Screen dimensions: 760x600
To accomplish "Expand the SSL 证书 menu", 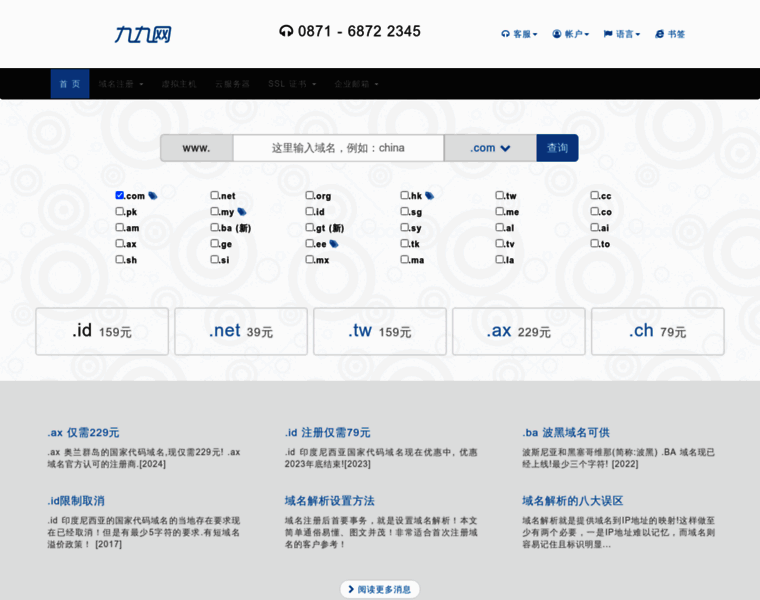I will (x=292, y=84).
